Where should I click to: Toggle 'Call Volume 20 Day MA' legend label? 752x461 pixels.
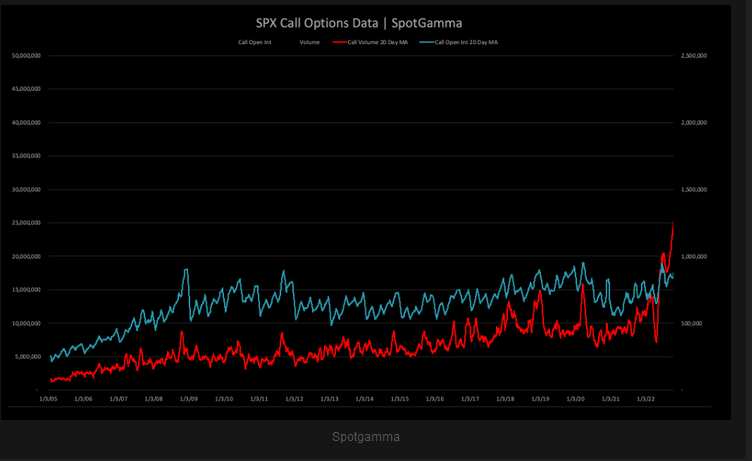(x=380, y=43)
